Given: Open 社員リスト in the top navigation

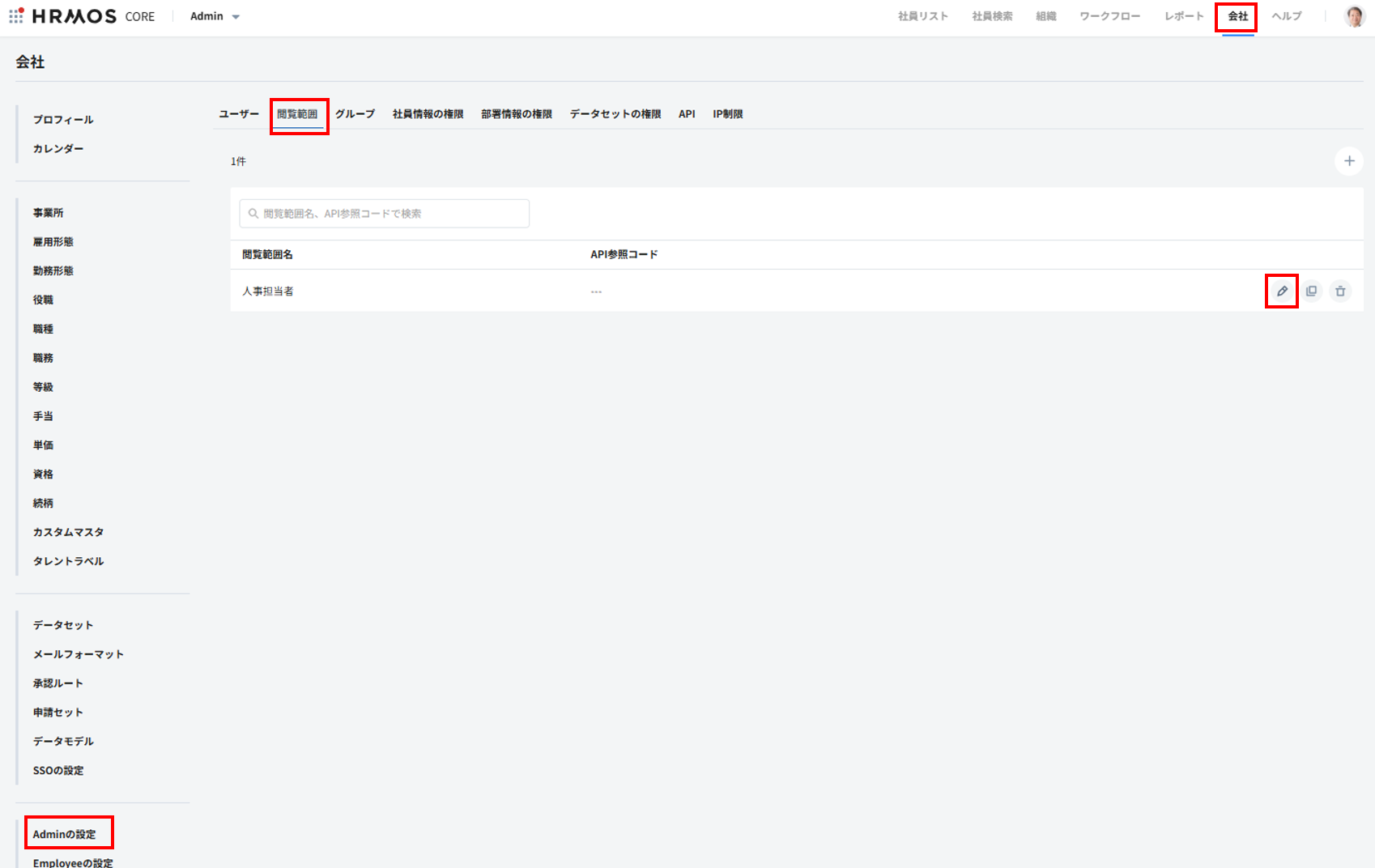Looking at the screenshot, I should tap(922, 16).
